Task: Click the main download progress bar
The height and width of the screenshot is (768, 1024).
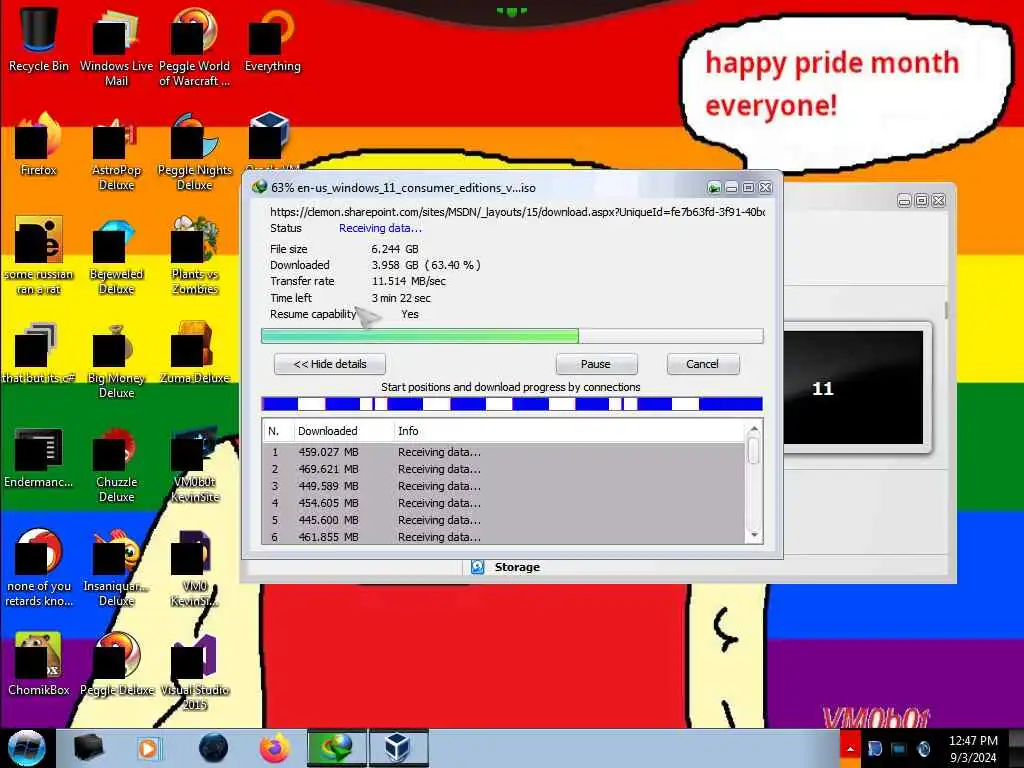Action: click(x=512, y=336)
